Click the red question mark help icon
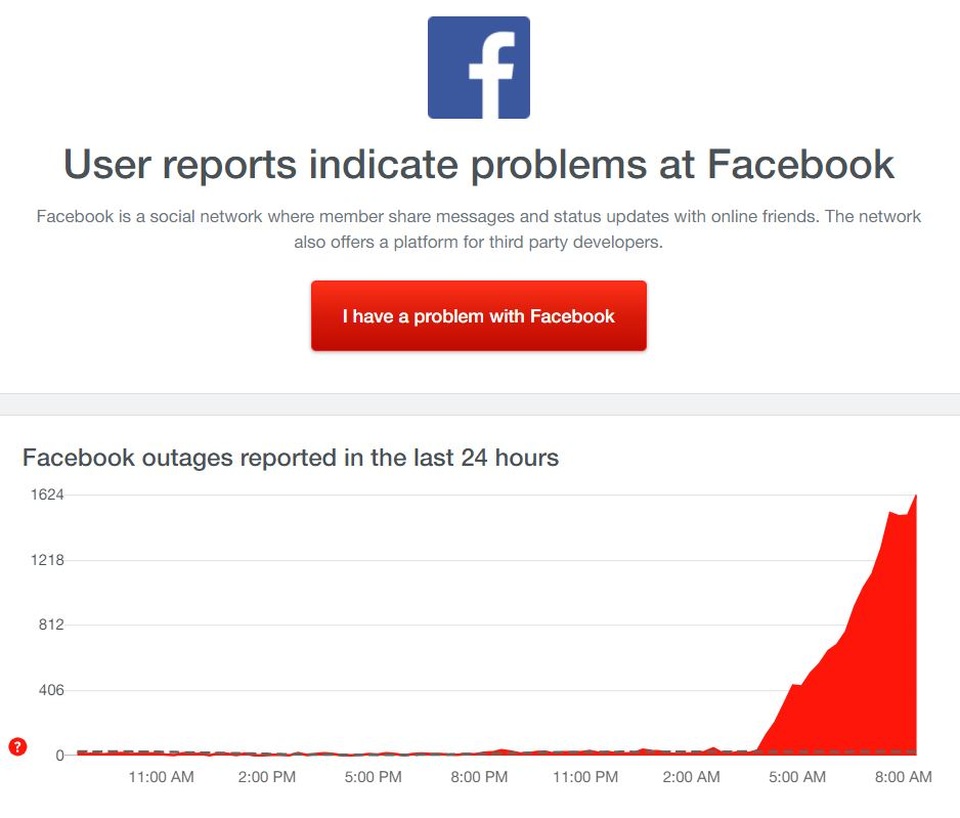Image resolution: width=960 pixels, height=818 pixels. point(17,746)
